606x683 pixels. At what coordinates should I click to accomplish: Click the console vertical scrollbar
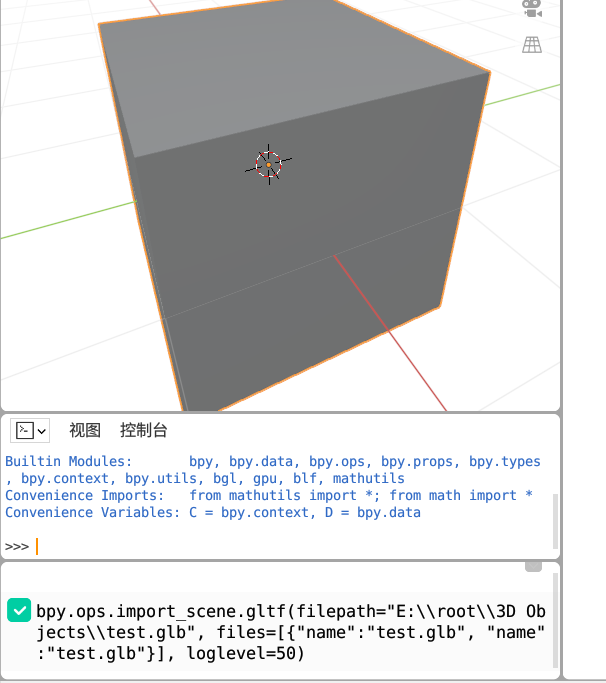(555, 521)
